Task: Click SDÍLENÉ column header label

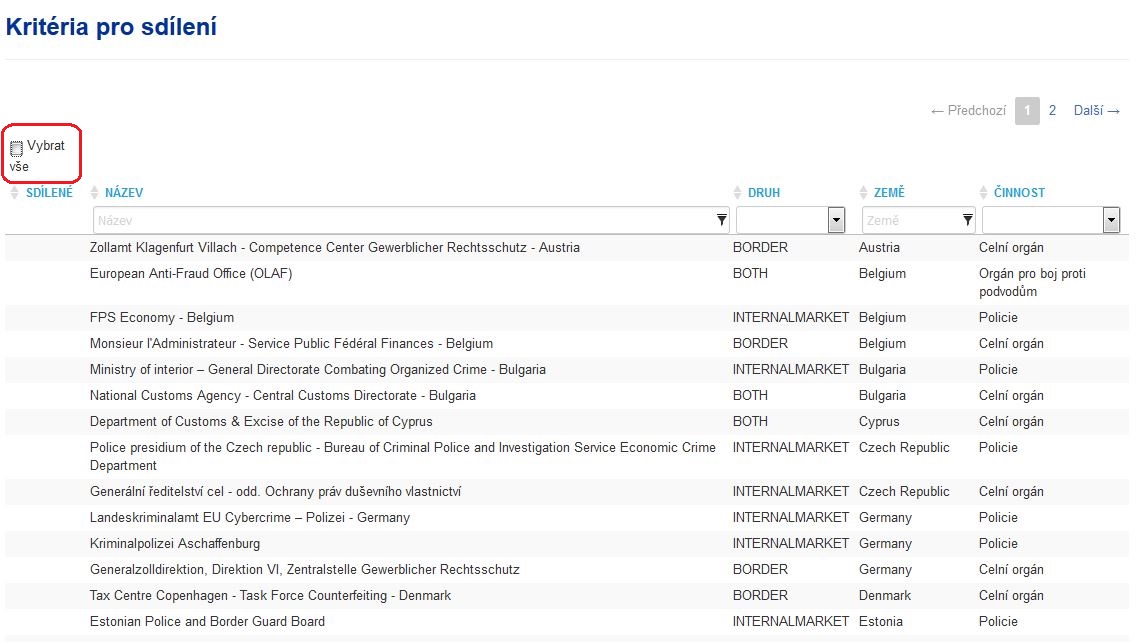Action: point(49,192)
